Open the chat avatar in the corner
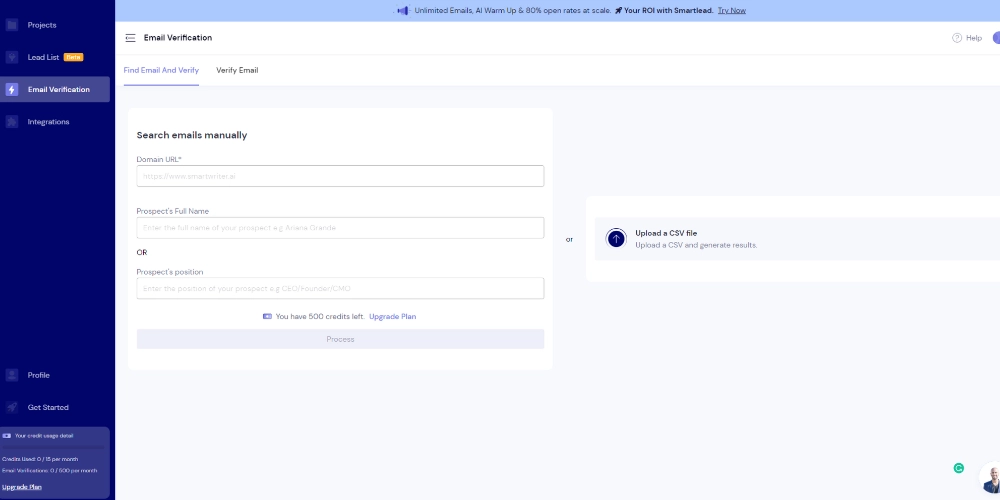This screenshot has width=1000, height=500. click(991, 479)
